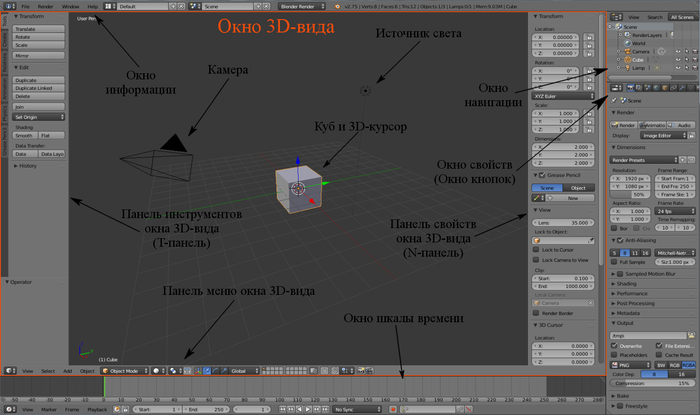Click the Translate button

pos(38,29)
